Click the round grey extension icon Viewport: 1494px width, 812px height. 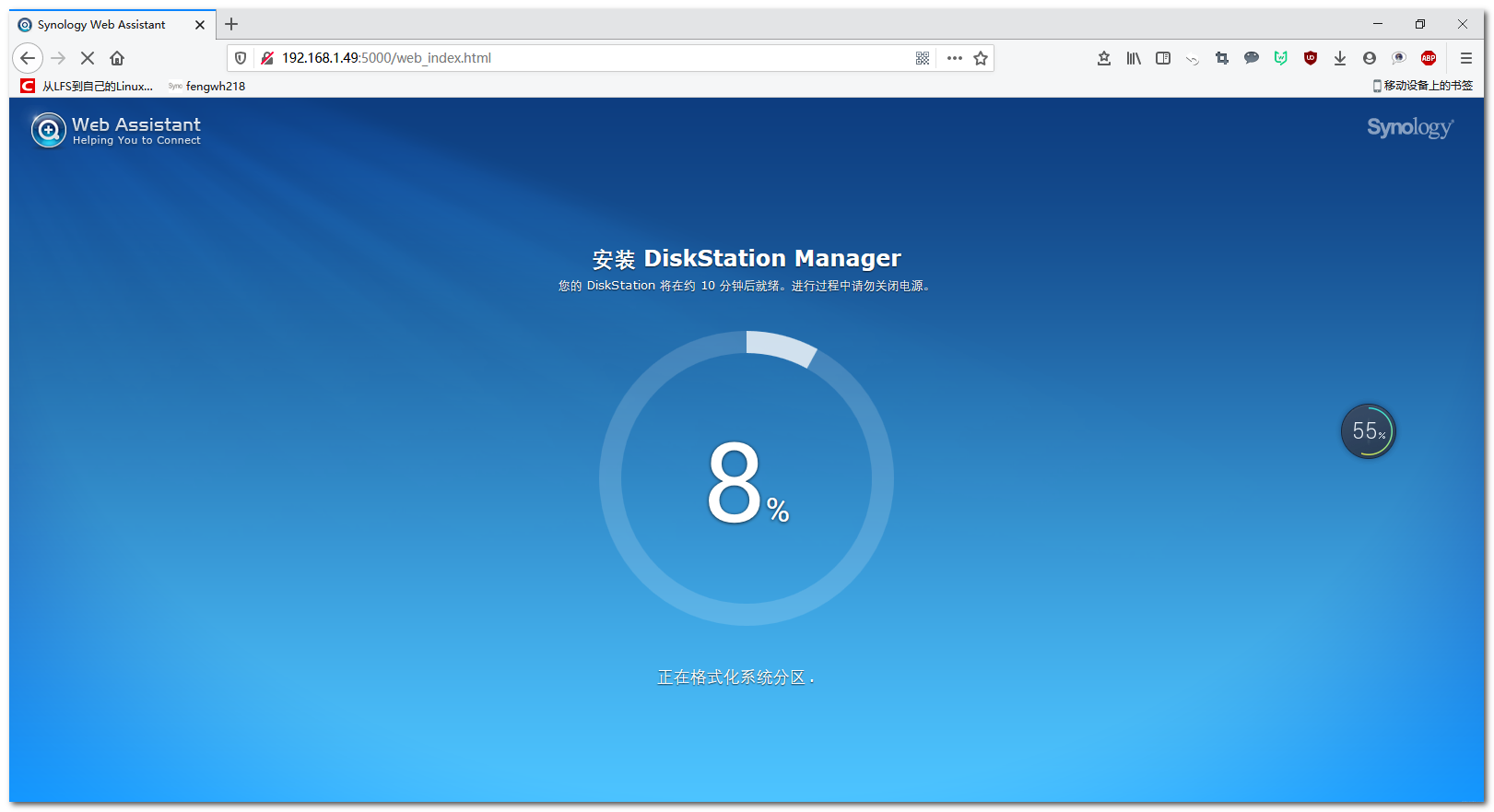(1399, 58)
